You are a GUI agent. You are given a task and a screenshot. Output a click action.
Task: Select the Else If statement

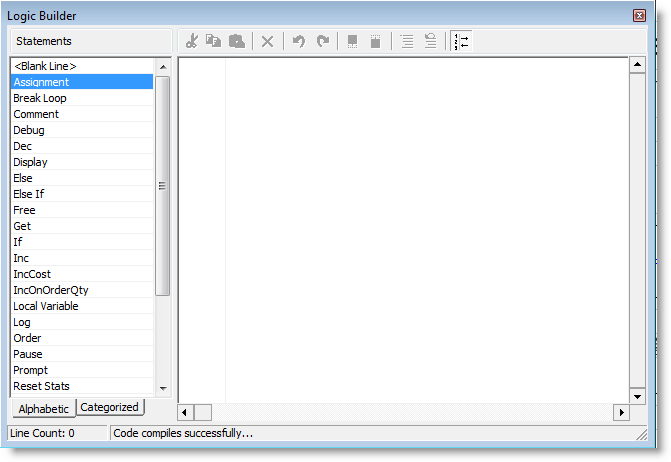coord(82,194)
